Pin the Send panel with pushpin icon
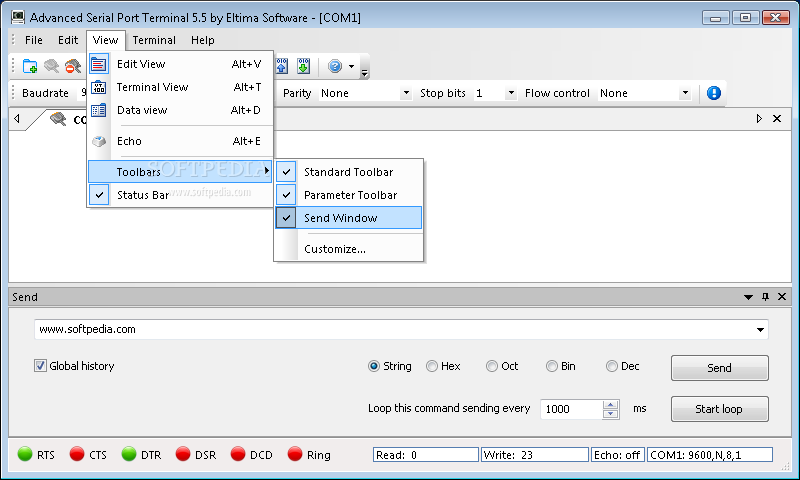 [x=765, y=297]
